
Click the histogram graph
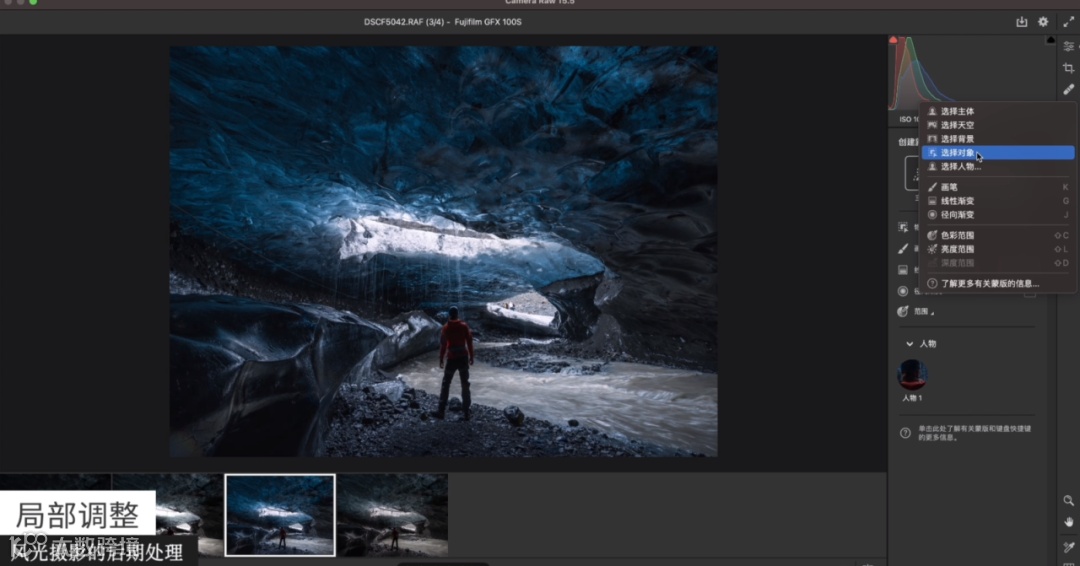(x=971, y=73)
